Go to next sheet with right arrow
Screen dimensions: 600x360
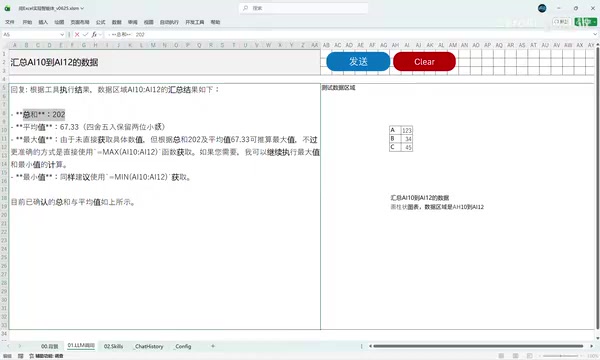click(20, 346)
